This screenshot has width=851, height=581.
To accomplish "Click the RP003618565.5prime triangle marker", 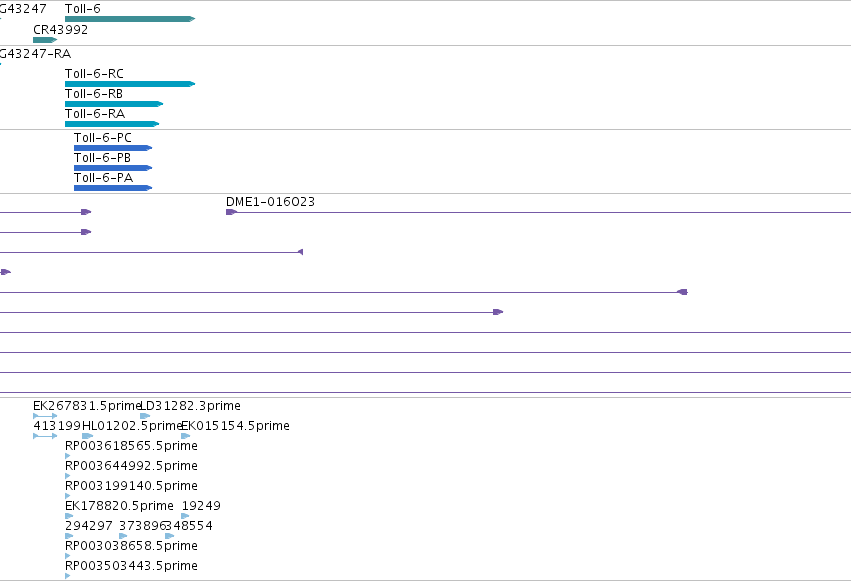I will point(68,456).
